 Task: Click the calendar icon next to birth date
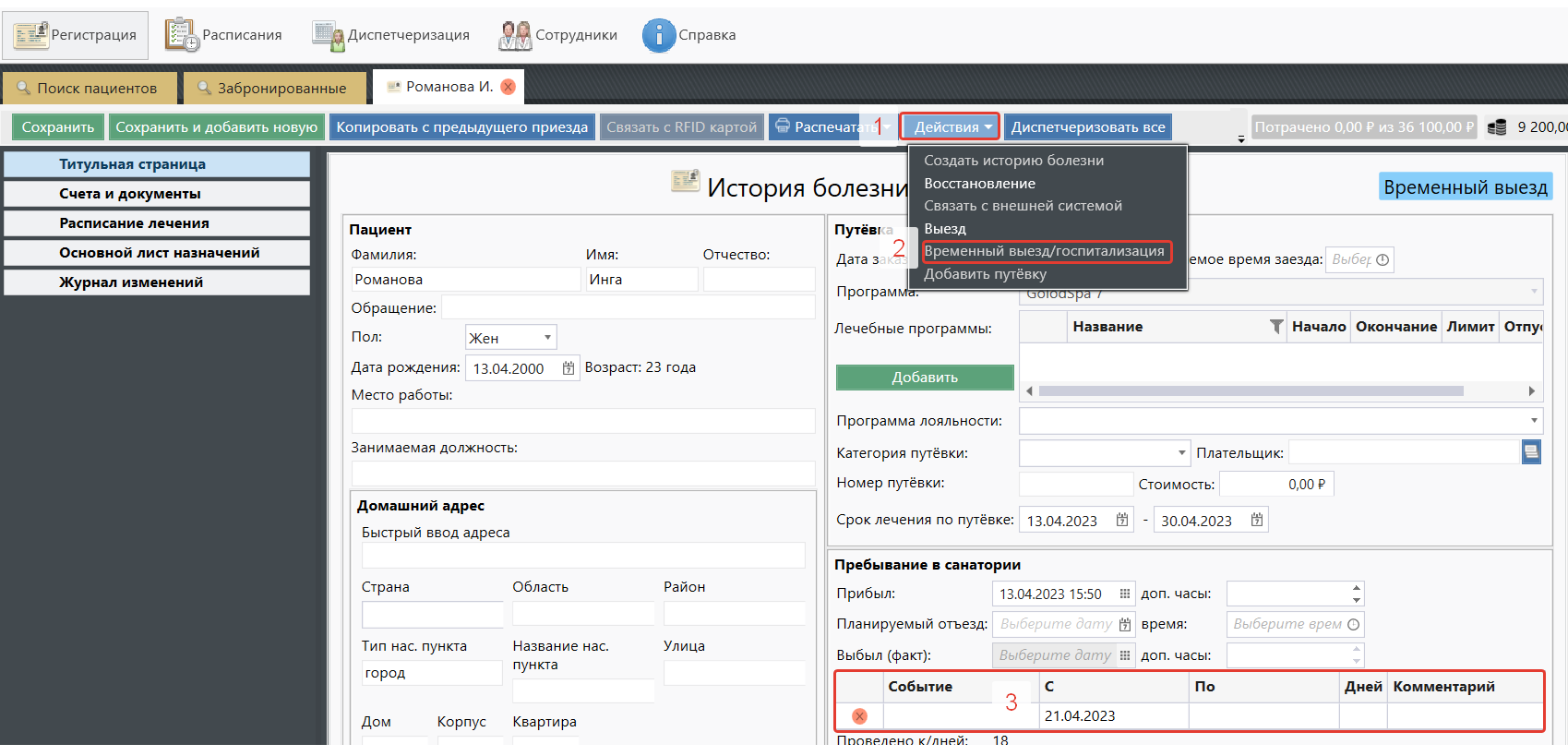tap(569, 368)
